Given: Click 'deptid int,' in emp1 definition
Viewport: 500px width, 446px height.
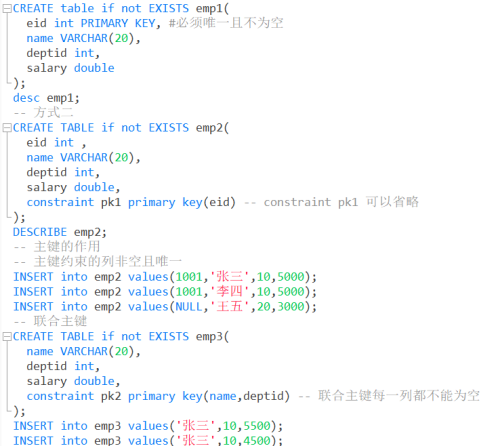Looking at the screenshot, I should coord(63,53).
